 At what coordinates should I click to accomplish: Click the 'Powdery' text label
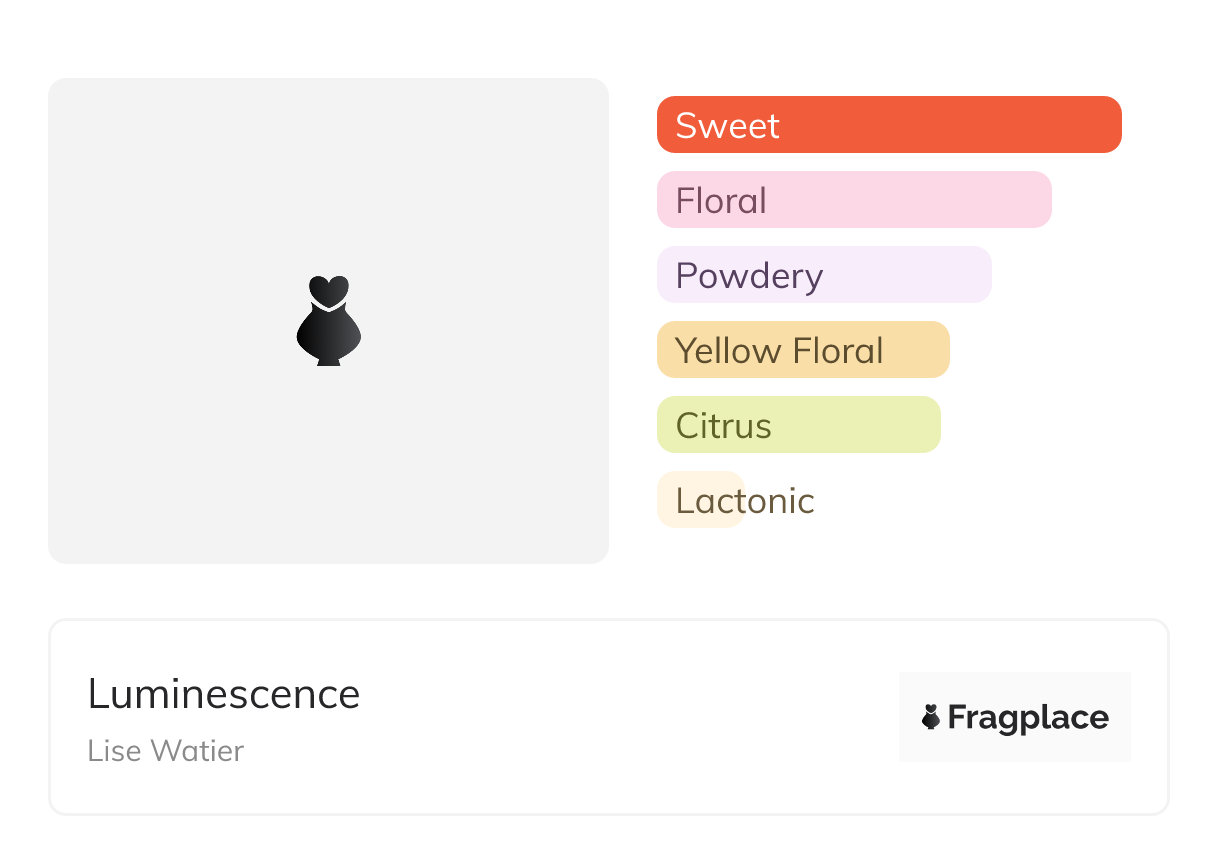(x=749, y=276)
